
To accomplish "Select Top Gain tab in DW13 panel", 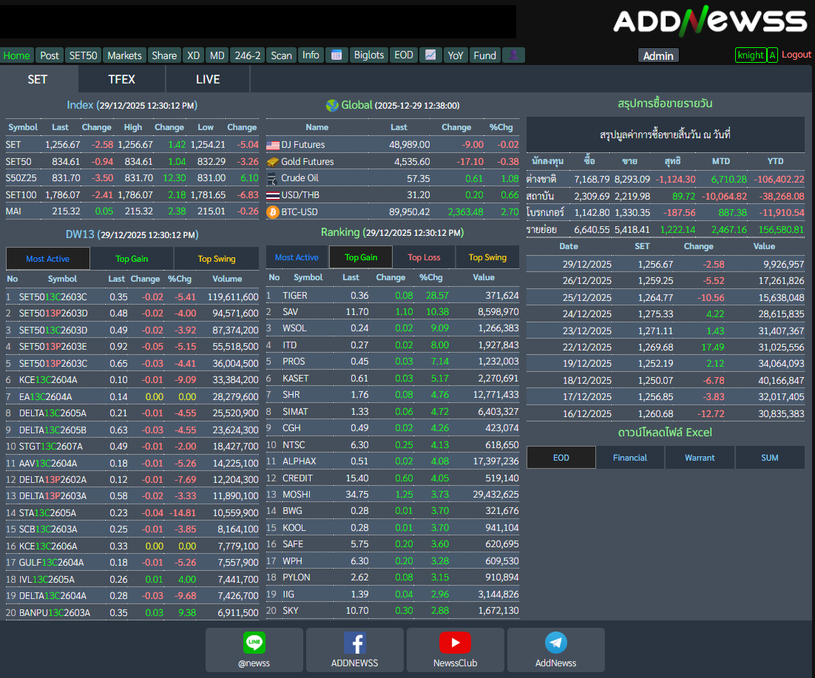I will (132, 258).
